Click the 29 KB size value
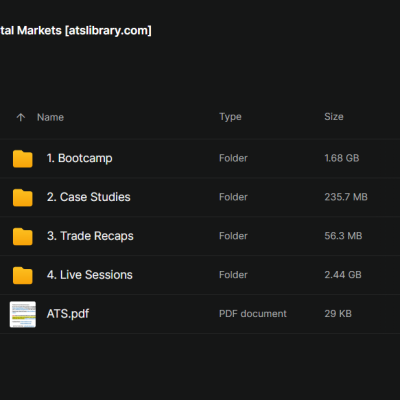400x400 pixels. pos(338,314)
